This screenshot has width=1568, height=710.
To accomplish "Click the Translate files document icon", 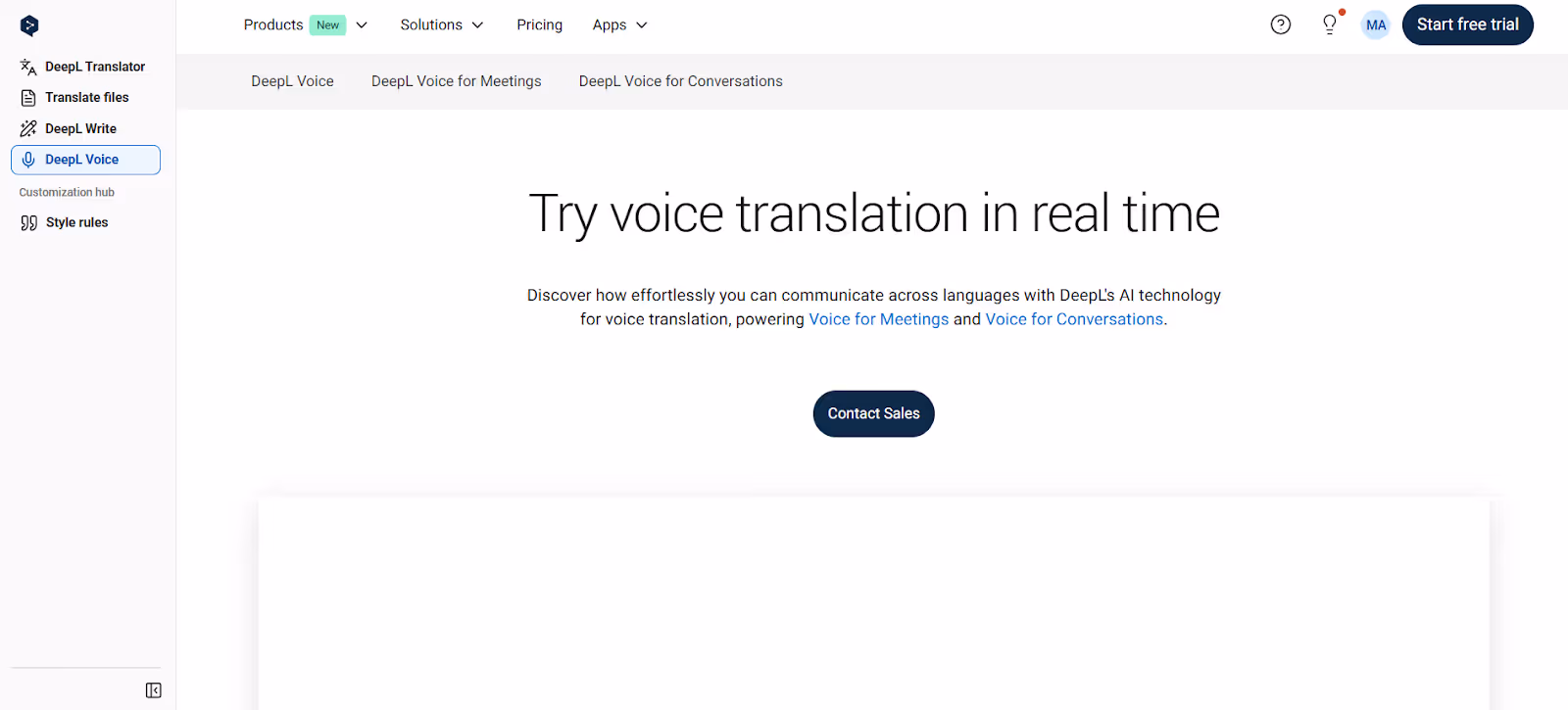I will coord(28,98).
